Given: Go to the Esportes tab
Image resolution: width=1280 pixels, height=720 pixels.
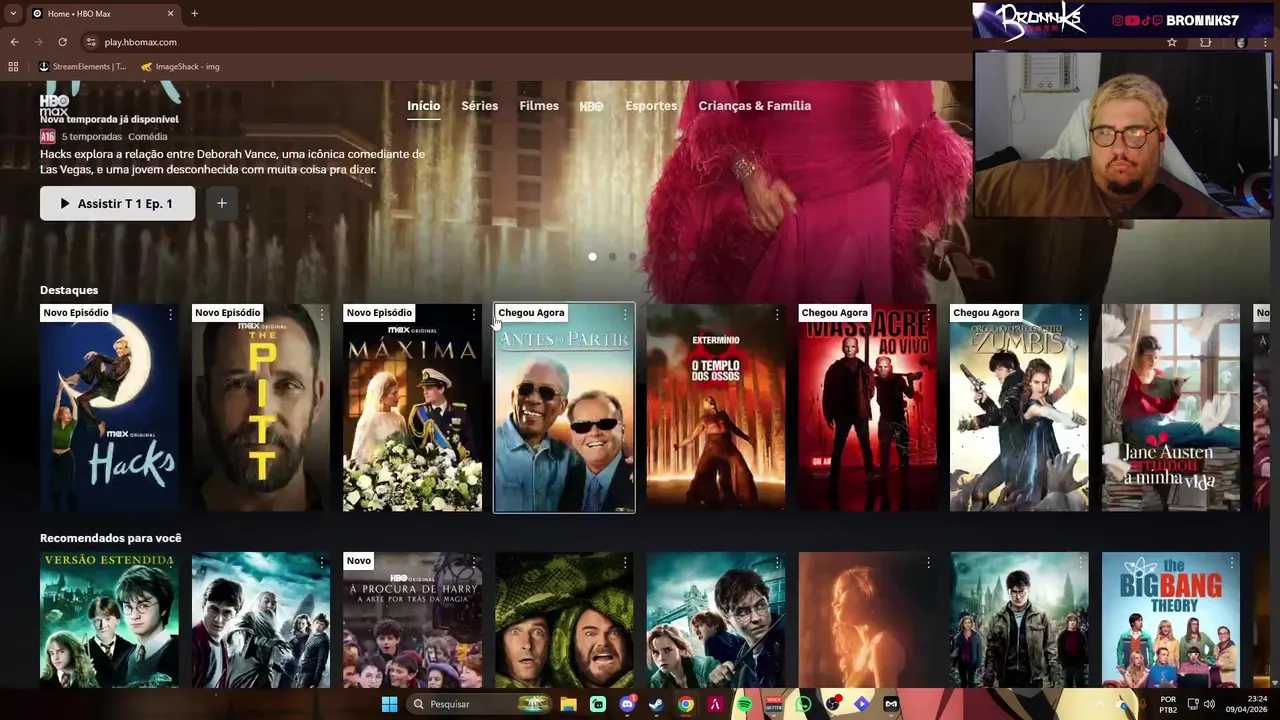Looking at the screenshot, I should click(651, 106).
